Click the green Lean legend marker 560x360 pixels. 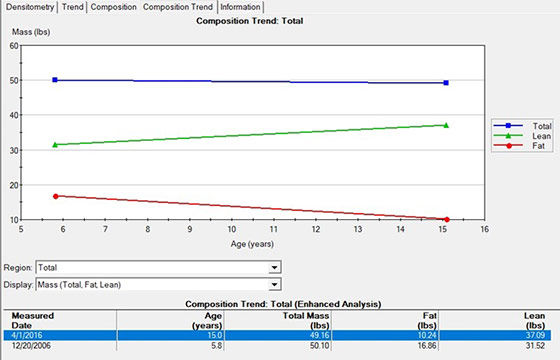click(x=508, y=136)
